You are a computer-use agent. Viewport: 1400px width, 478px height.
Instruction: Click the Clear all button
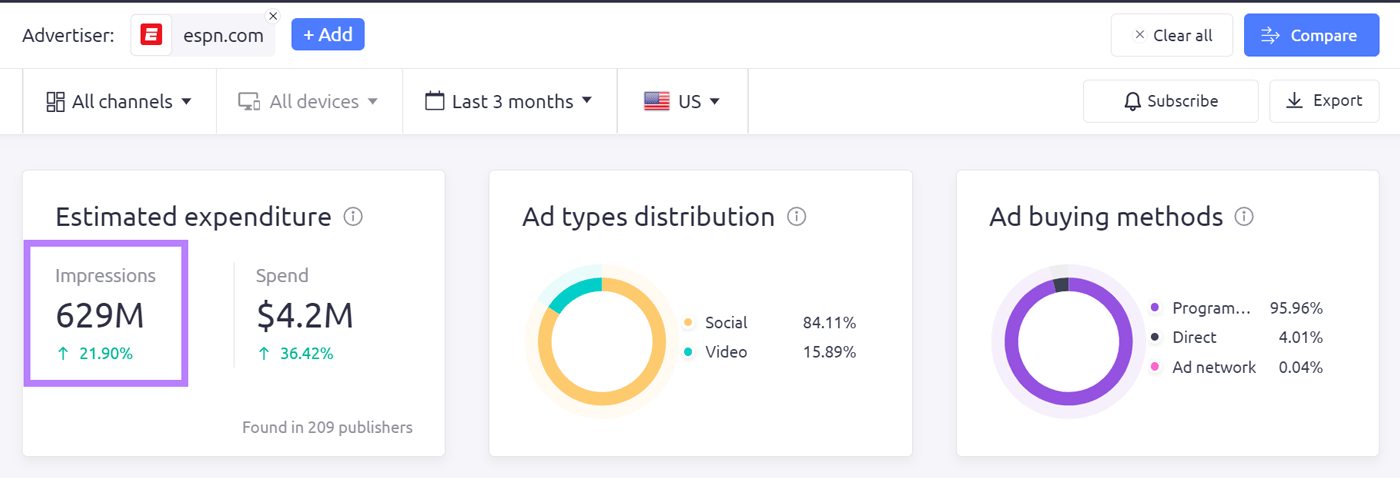[1171, 36]
